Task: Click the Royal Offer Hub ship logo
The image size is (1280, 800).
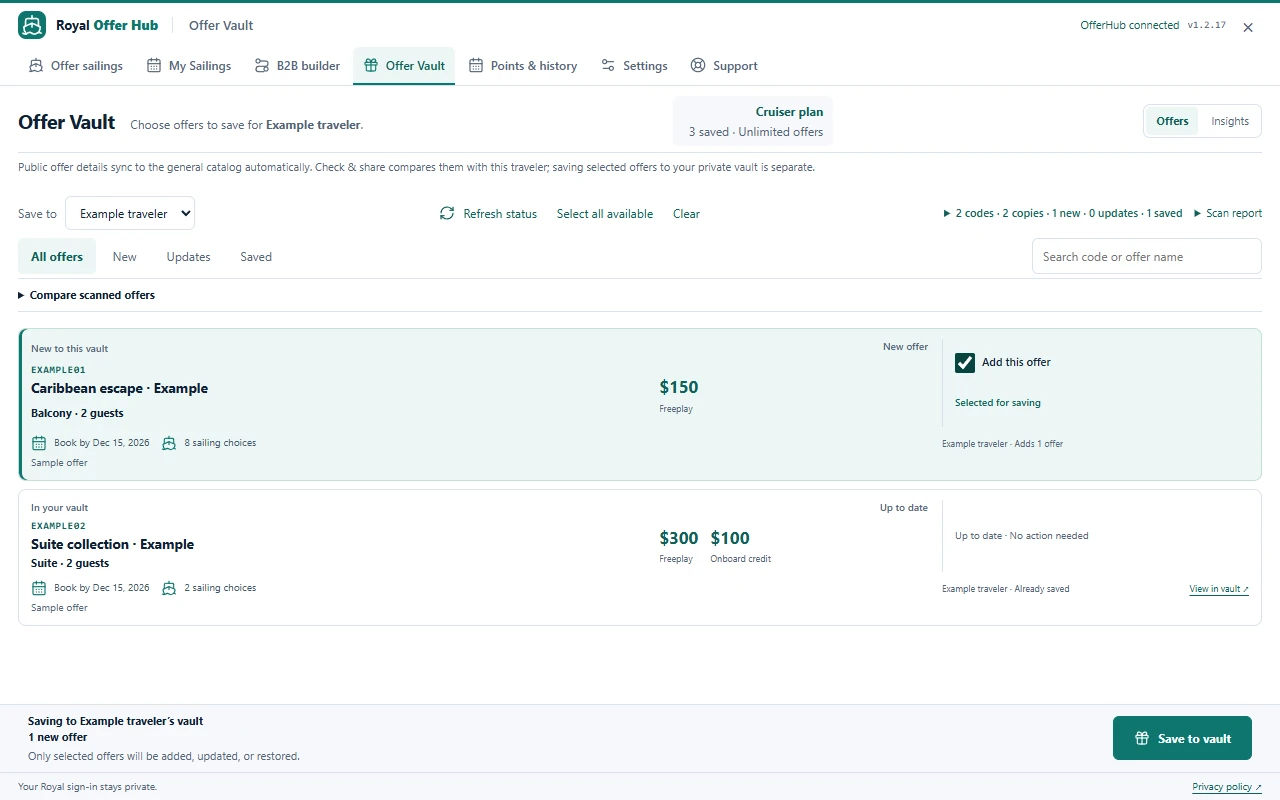Action: point(32,25)
